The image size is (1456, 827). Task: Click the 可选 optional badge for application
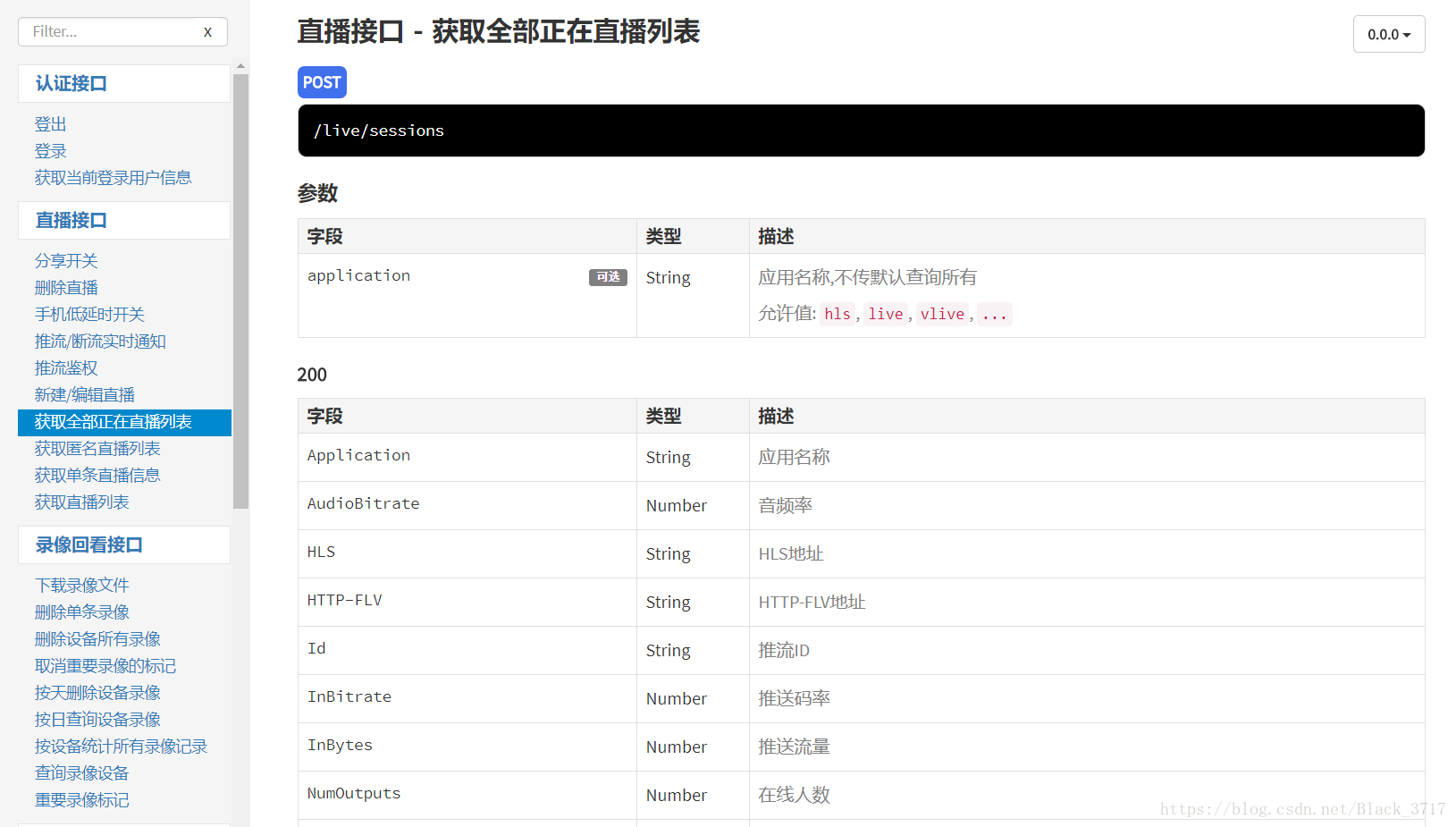click(x=608, y=277)
